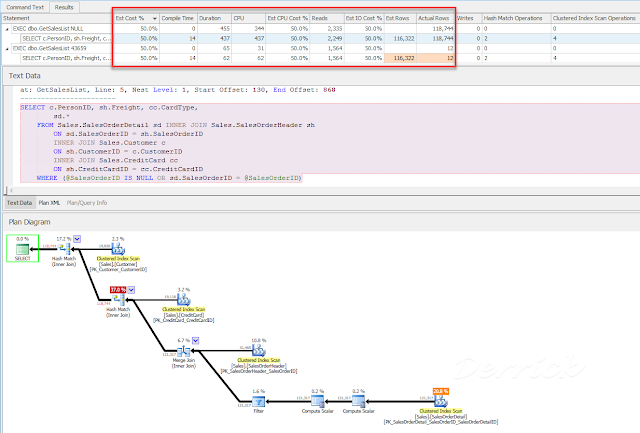Select the SELECT root node in plan diagram
Image resolution: width=640 pixels, height=433 pixels.
point(22,249)
